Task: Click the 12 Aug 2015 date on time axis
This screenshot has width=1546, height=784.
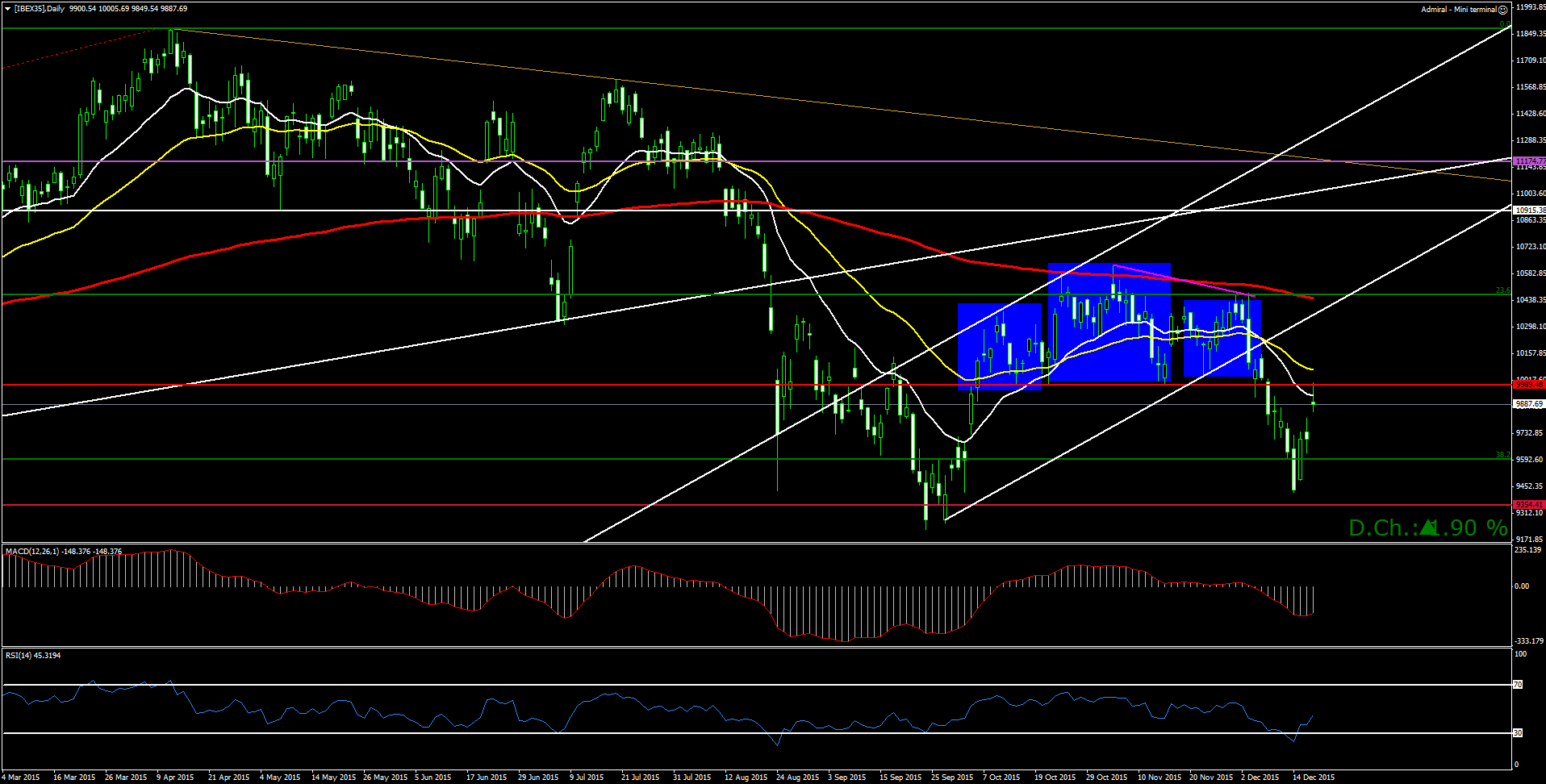Action: point(746,778)
